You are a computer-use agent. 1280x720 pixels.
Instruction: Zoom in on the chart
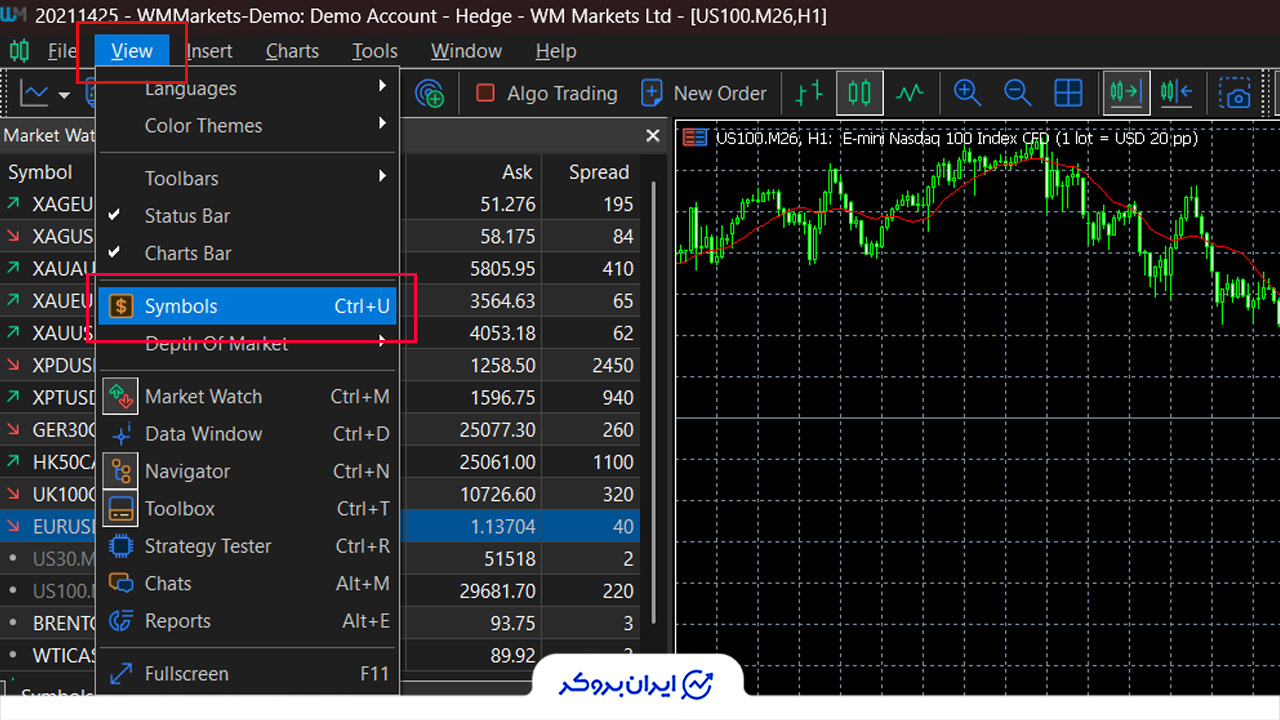(966, 93)
